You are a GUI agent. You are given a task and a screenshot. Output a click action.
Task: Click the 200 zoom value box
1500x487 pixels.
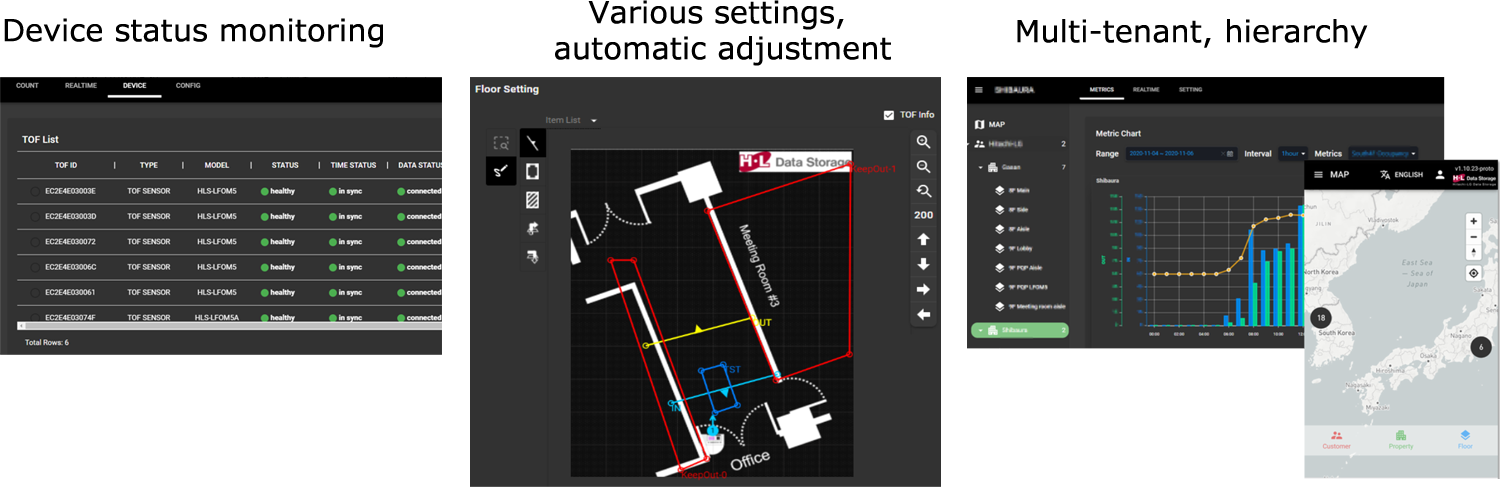click(x=923, y=215)
